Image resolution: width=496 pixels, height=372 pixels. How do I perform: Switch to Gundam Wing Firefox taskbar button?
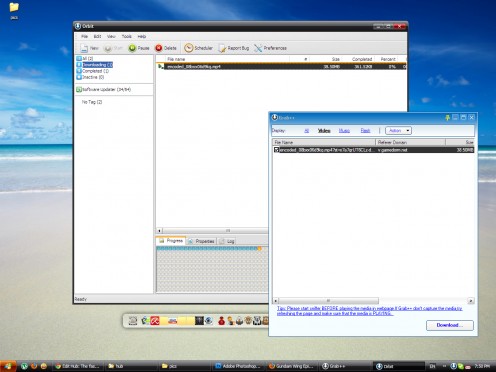click(292, 366)
